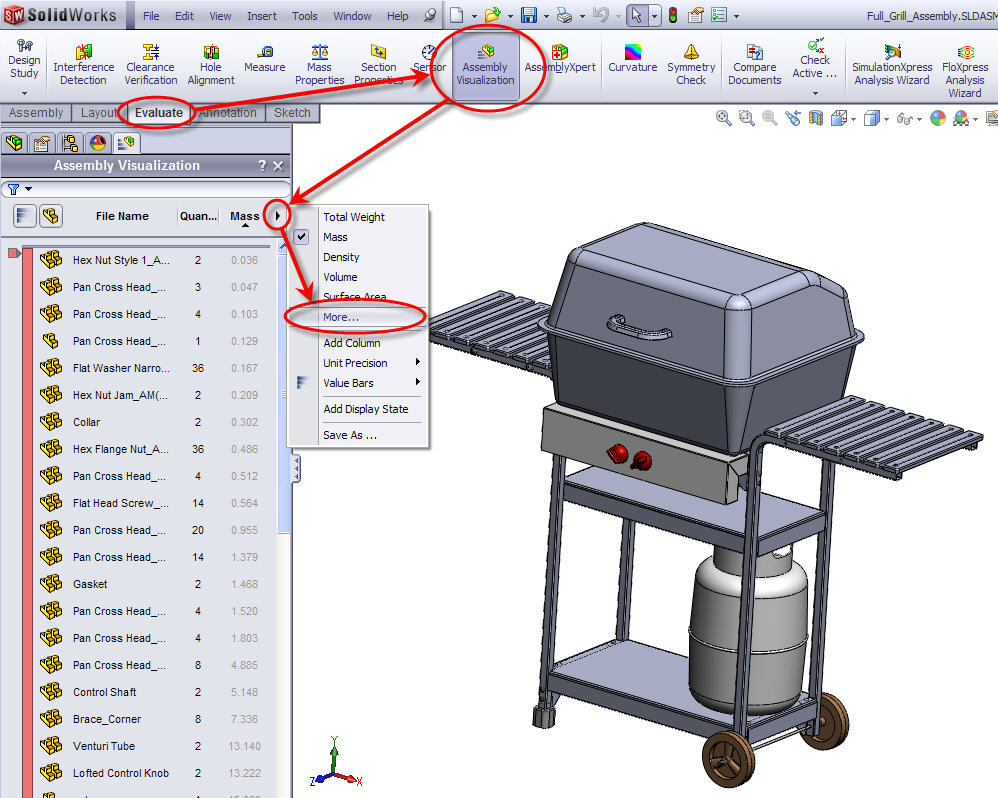The width and height of the screenshot is (998, 798).
Task: Toggle grouped display of identical components
Action: [53, 216]
